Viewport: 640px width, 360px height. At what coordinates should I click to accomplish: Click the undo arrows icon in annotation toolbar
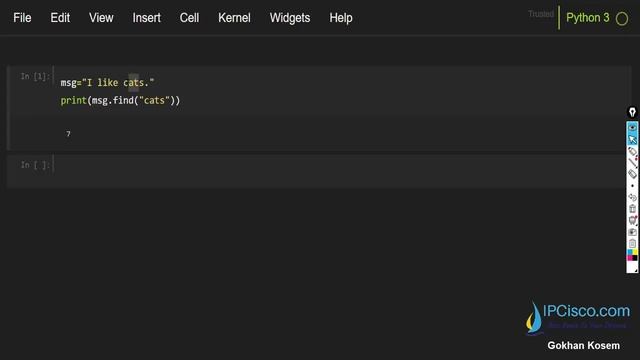(x=632, y=198)
